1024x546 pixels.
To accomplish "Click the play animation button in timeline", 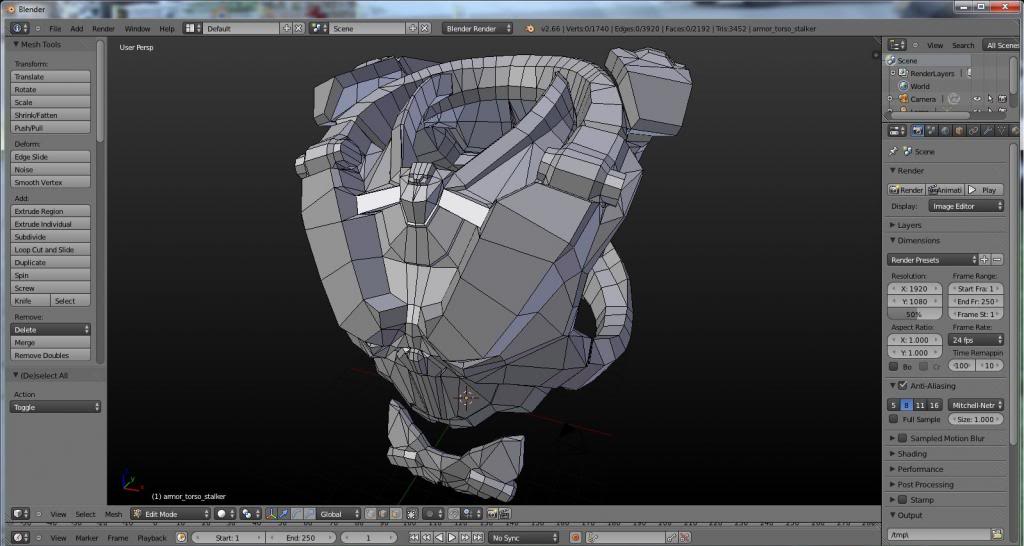I will [x=454, y=538].
